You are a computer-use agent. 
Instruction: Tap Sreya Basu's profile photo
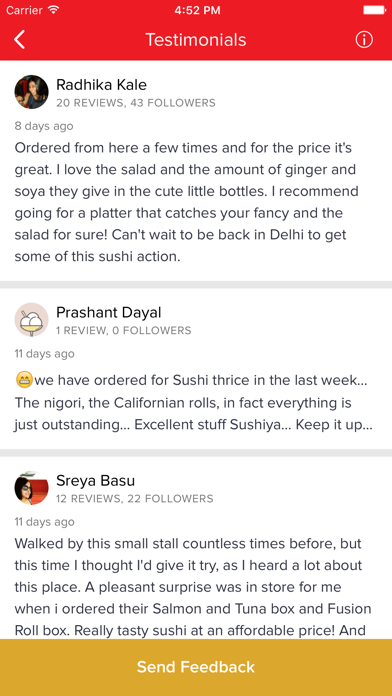click(x=32, y=488)
